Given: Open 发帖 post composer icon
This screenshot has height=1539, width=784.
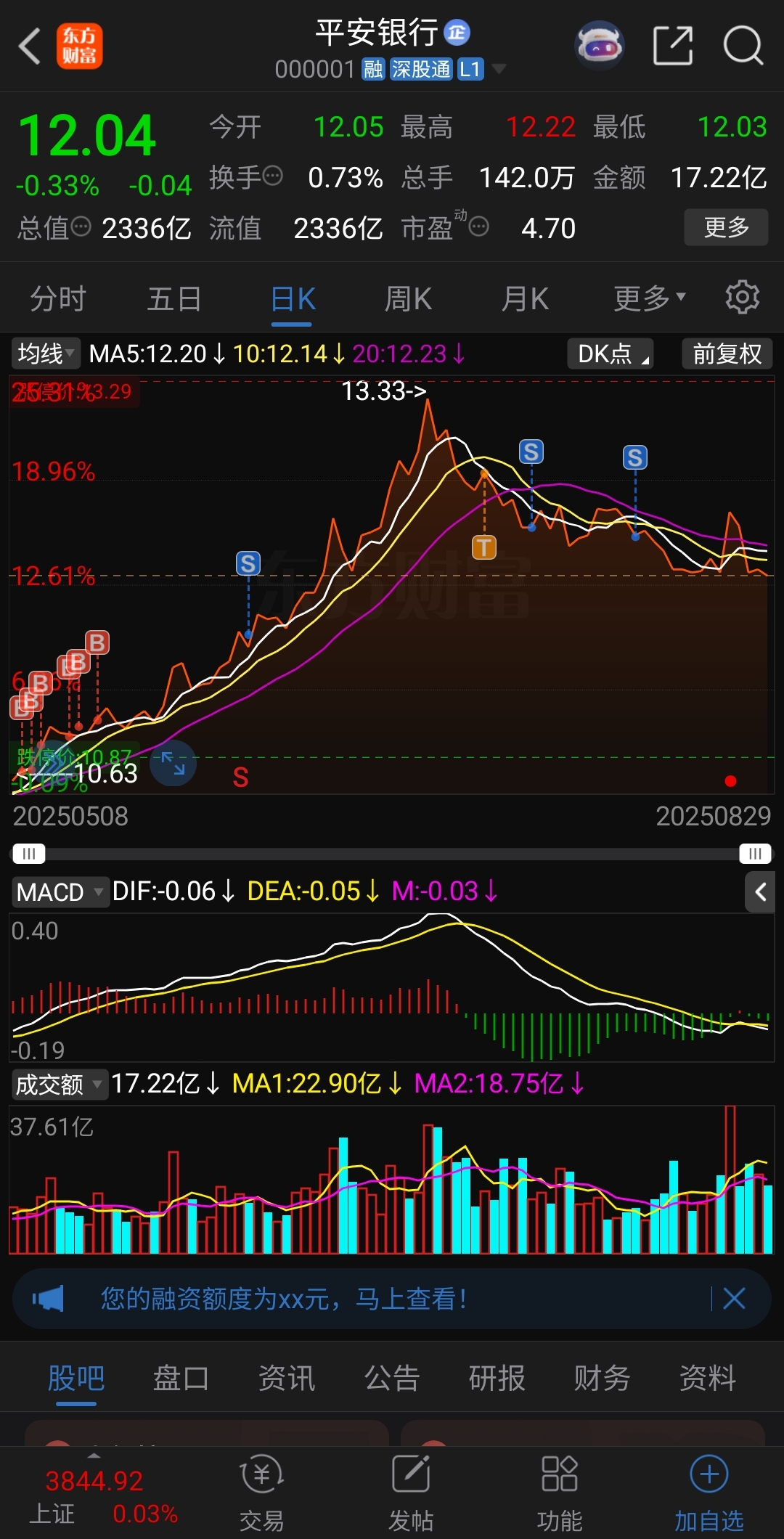Looking at the screenshot, I should tap(411, 1493).
